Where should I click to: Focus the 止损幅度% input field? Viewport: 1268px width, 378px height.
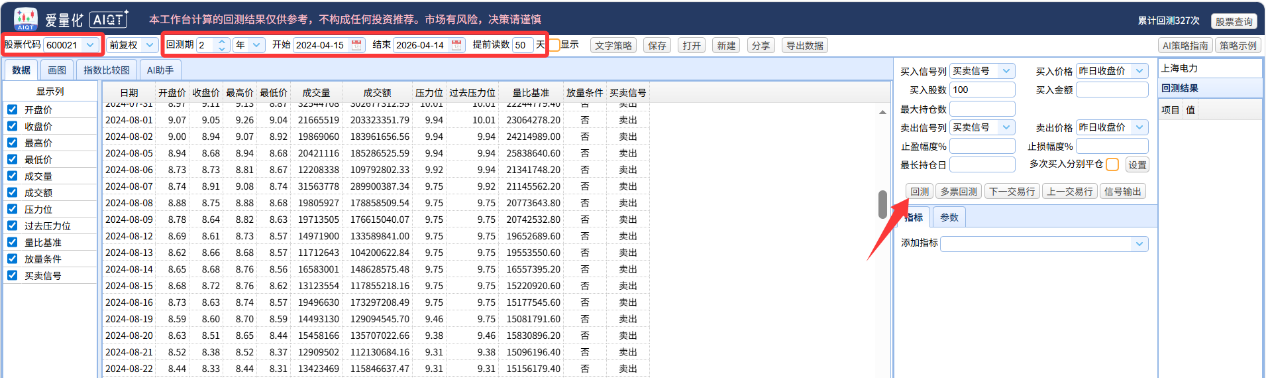[x=1112, y=146]
